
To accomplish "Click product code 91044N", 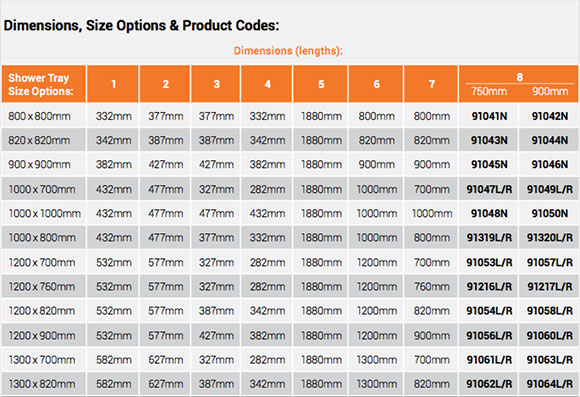I will 549,141.
